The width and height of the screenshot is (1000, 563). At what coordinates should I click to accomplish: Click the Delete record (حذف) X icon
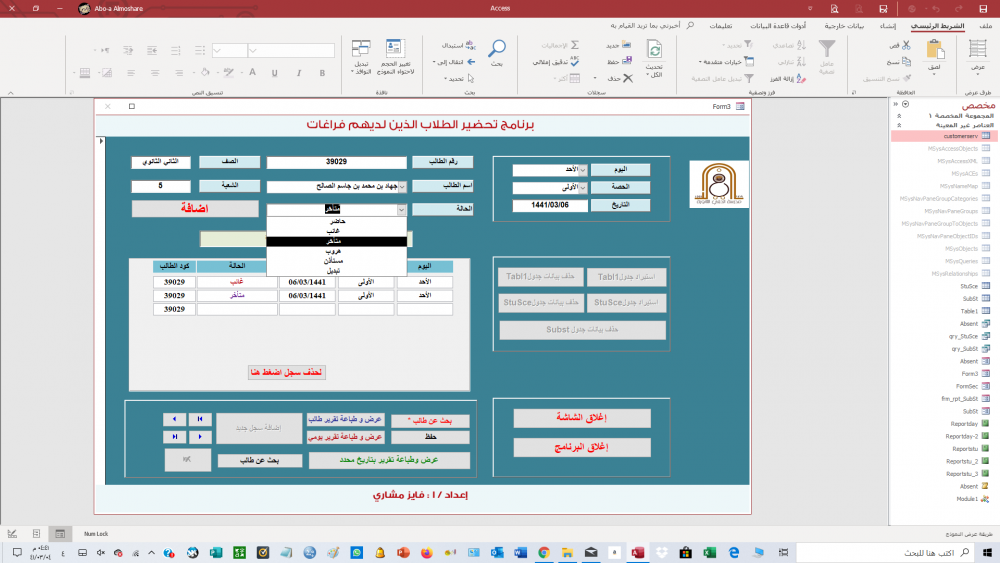[x=628, y=78]
